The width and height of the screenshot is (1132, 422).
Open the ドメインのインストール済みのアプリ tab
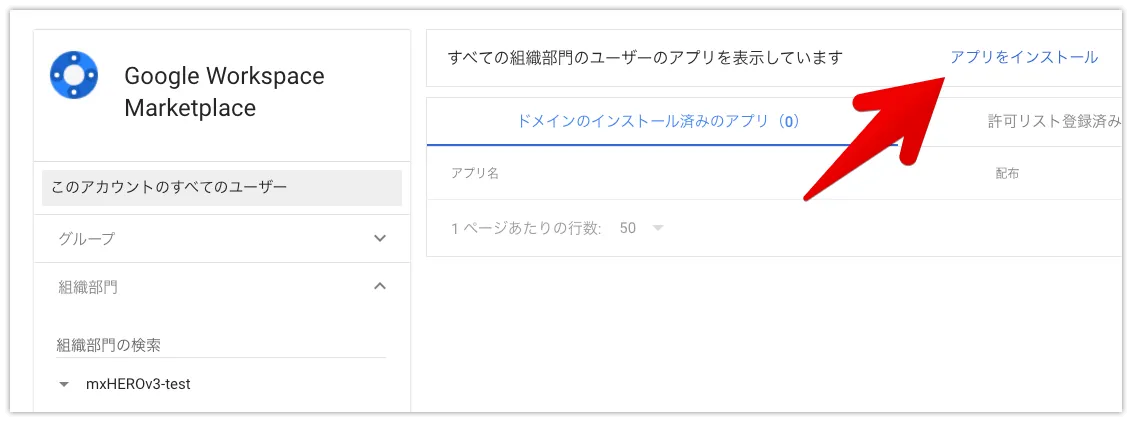pyautogui.click(x=659, y=122)
